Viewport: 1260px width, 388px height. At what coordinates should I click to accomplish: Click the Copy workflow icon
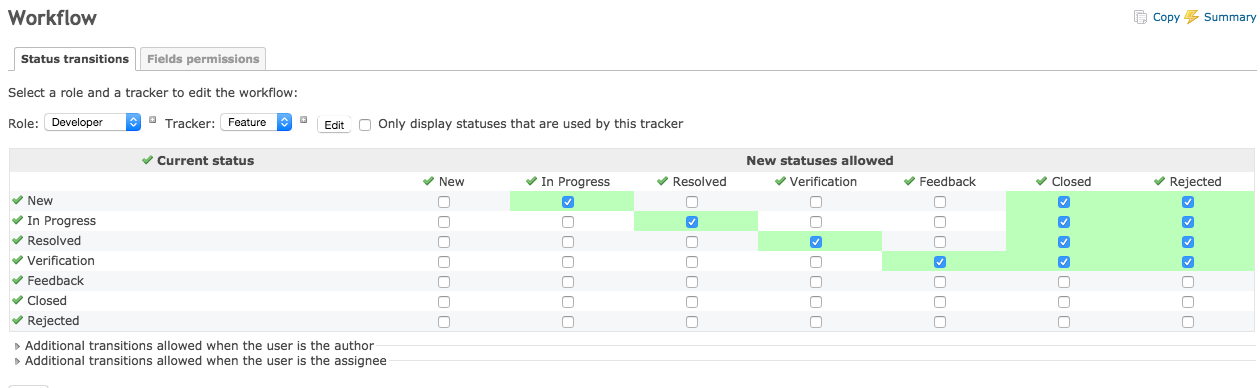pyautogui.click(x=1140, y=17)
